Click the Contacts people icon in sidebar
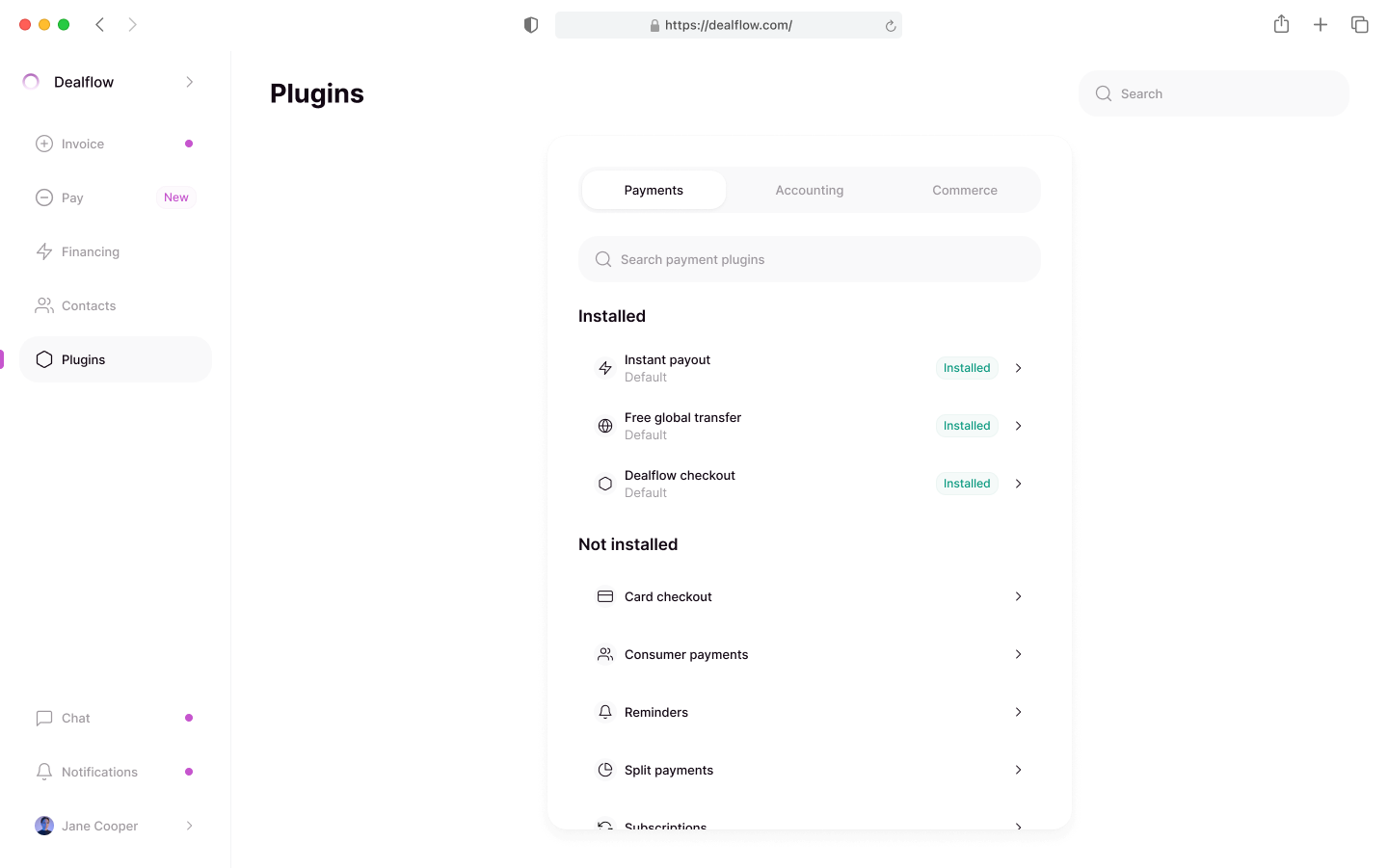This screenshot has height=868, width=1388. pyautogui.click(x=44, y=305)
